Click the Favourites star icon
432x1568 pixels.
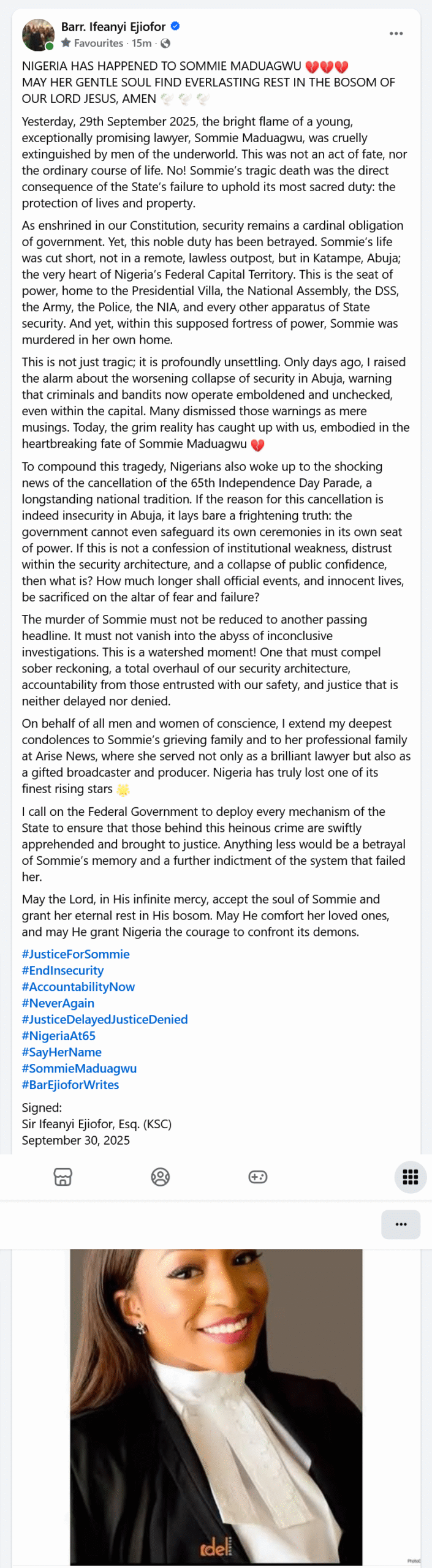pyautogui.click(x=66, y=43)
